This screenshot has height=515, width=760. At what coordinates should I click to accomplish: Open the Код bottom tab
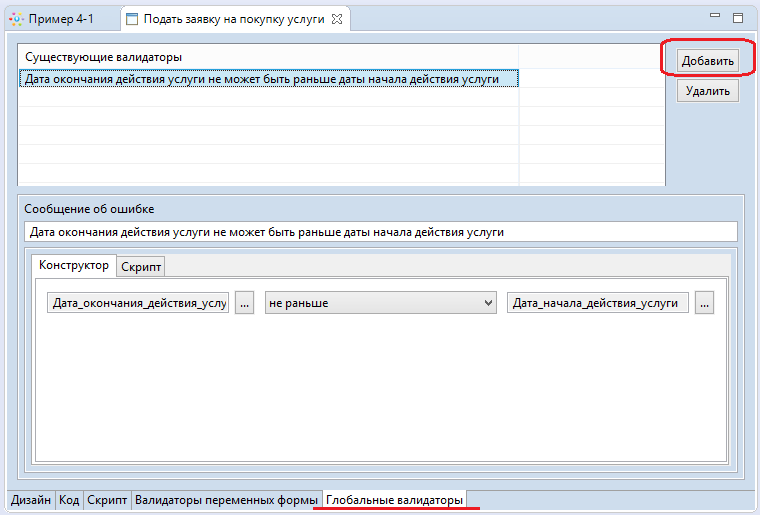click(x=69, y=499)
